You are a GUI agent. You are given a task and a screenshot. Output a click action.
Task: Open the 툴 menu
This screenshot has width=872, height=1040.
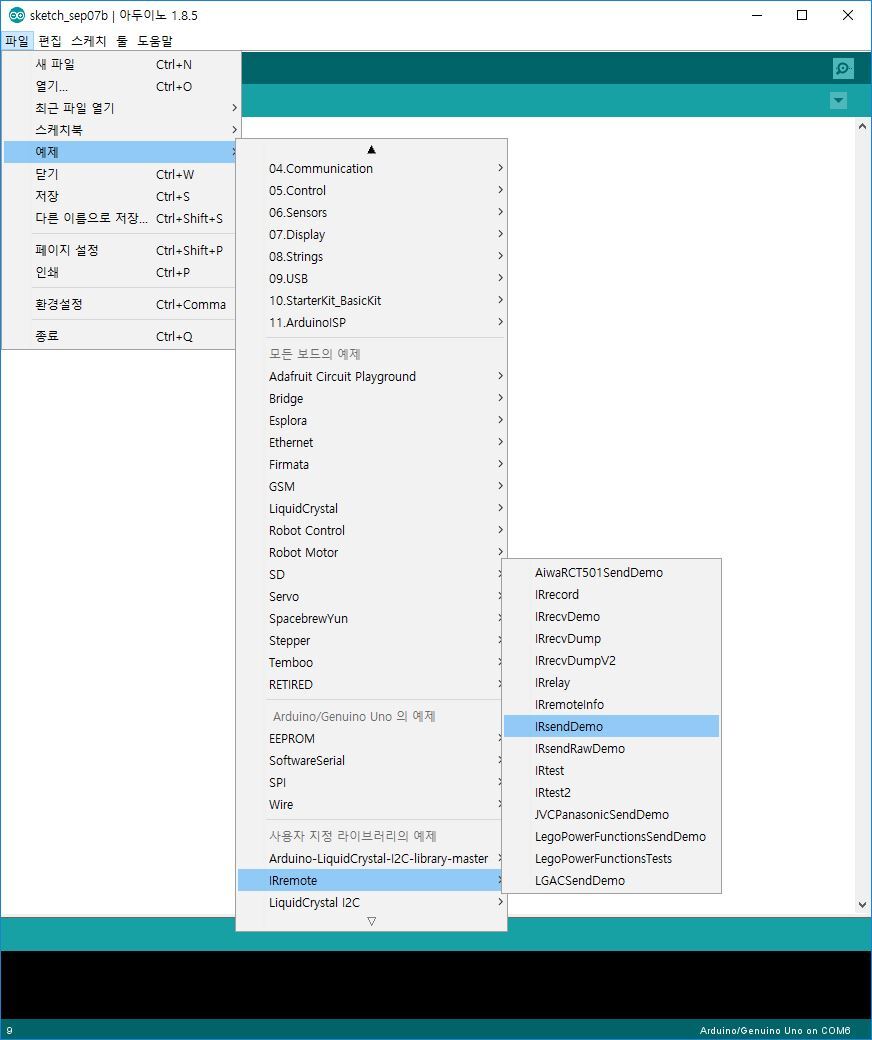[x=122, y=40]
